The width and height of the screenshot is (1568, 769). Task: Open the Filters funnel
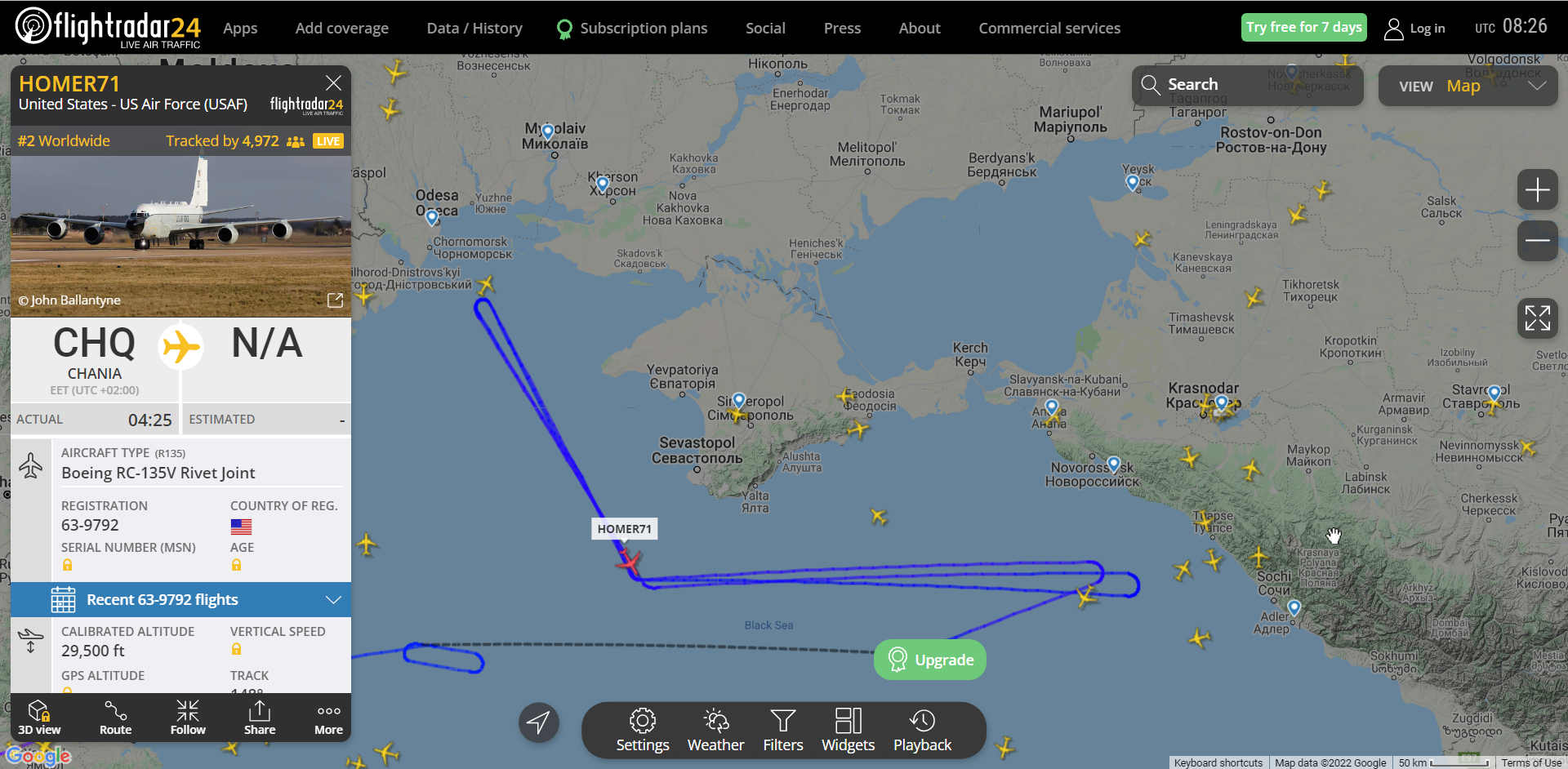[783, 731]
